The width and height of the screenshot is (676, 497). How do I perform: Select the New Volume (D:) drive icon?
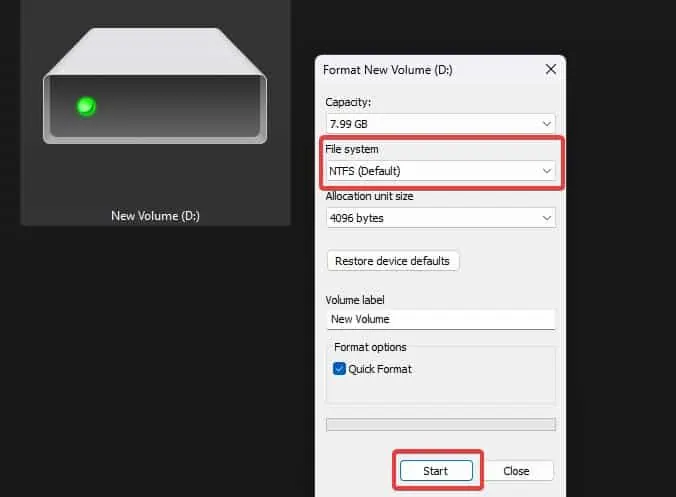point(155,86)
